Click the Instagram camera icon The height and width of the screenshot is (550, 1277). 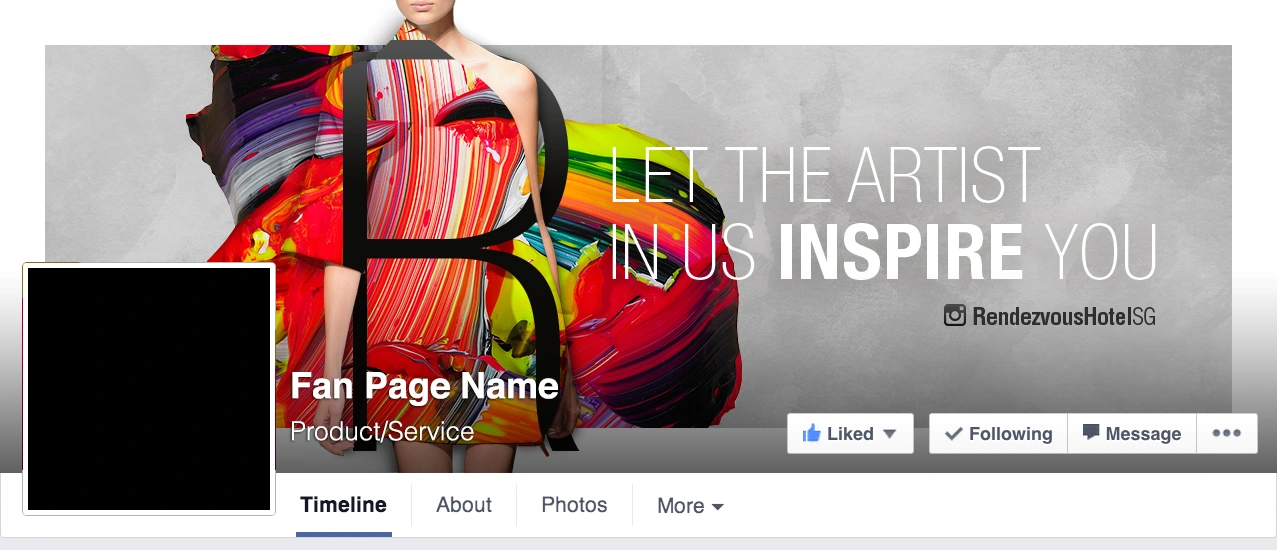(x=955, y=316)
